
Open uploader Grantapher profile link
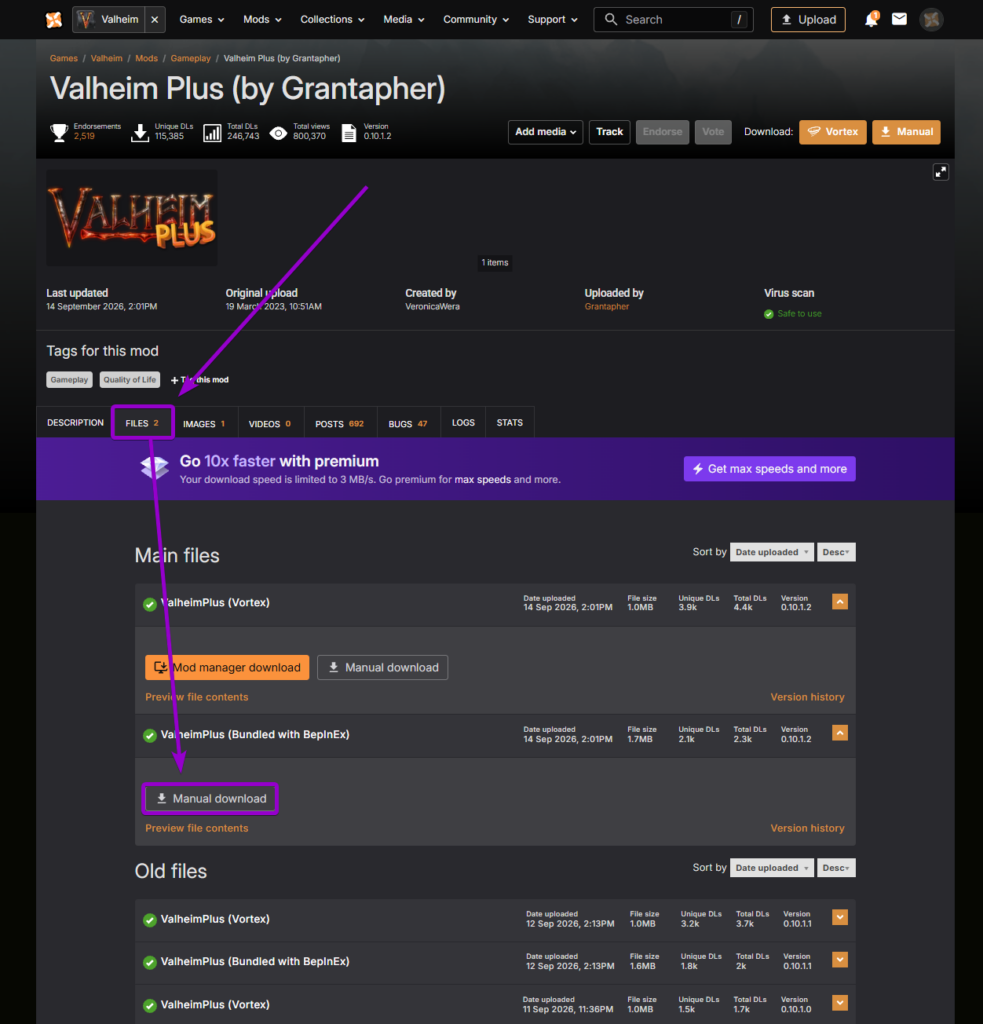pyautogui.click(x=607, y=306)
